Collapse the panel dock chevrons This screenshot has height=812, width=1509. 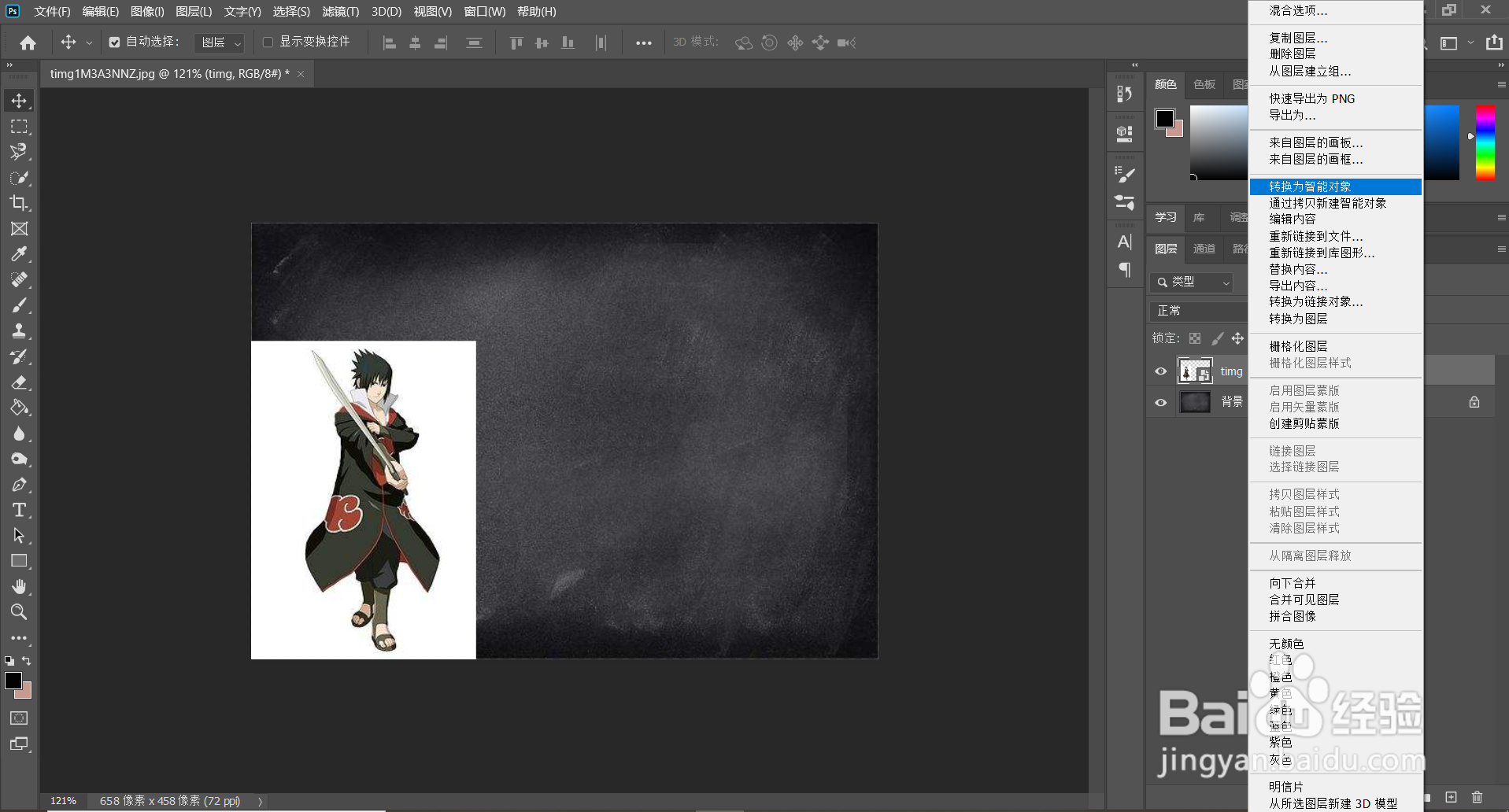(x=1502, y=65)
